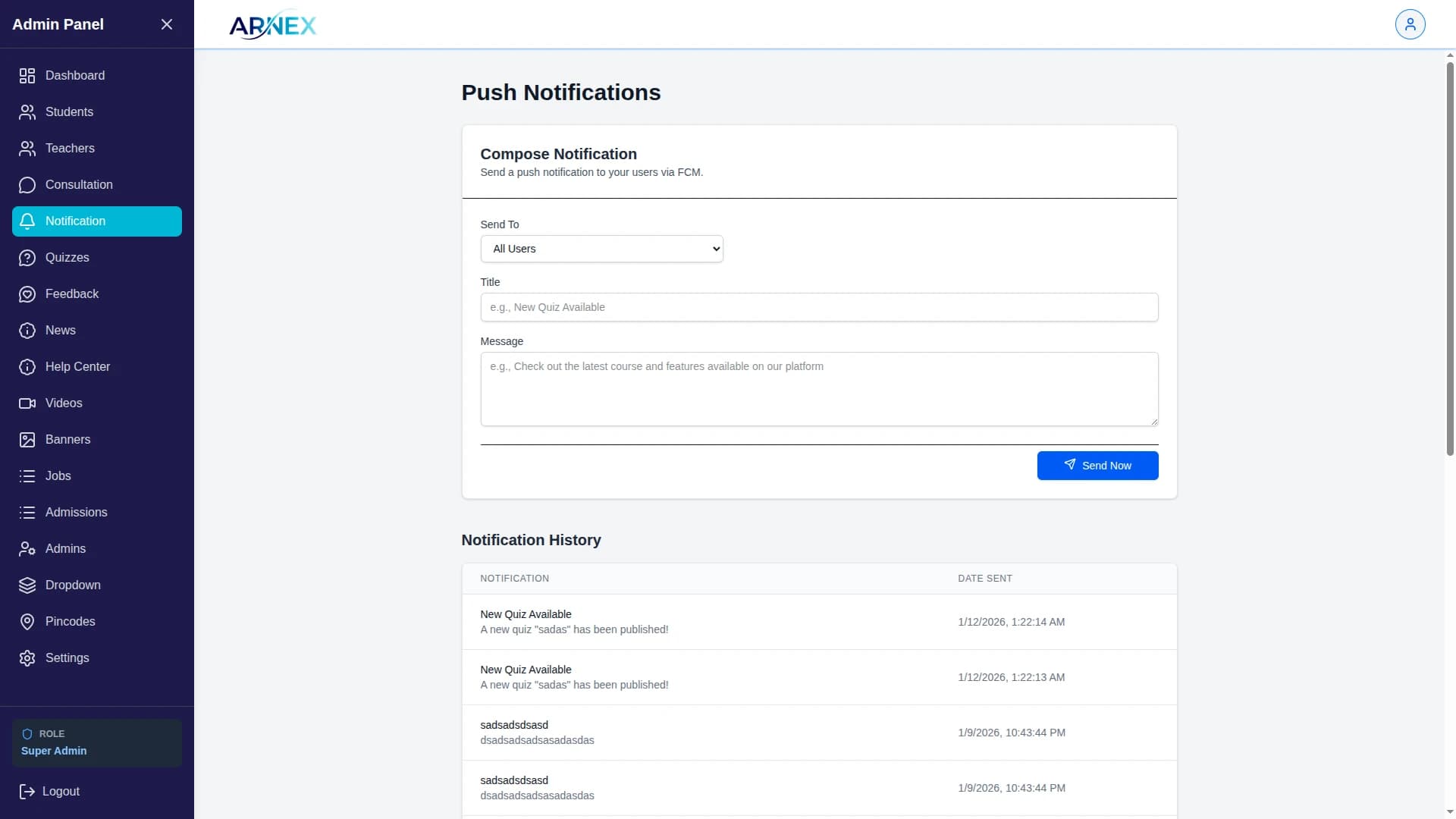The height and width of the screenshot is (819, 1456).
Task: Go to the Help Center page
Action: [77, 367]
